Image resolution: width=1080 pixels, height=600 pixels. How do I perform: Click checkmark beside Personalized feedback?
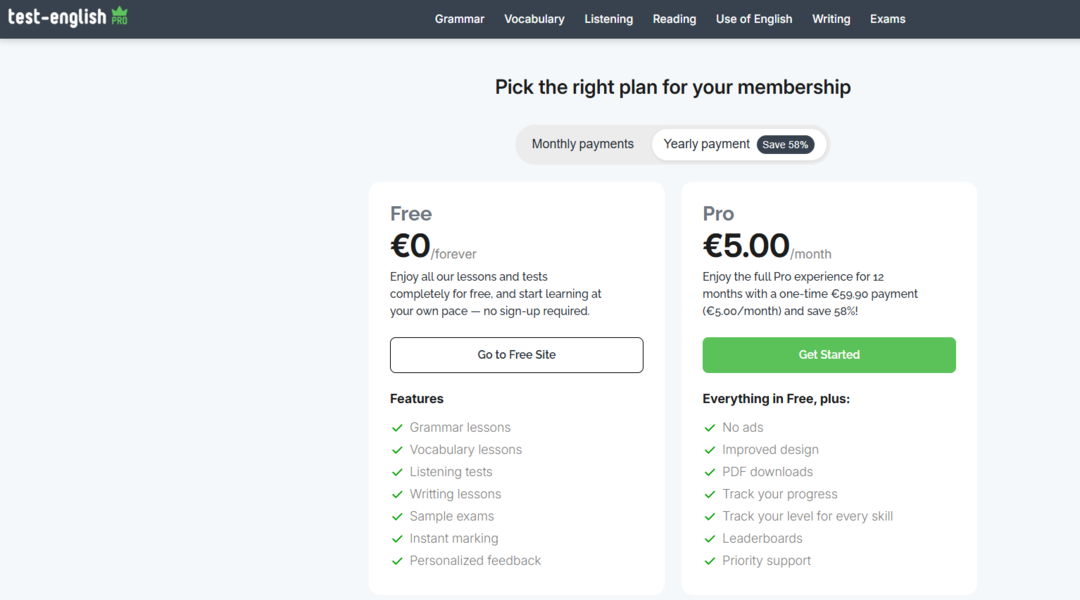[x=397, y=561]
